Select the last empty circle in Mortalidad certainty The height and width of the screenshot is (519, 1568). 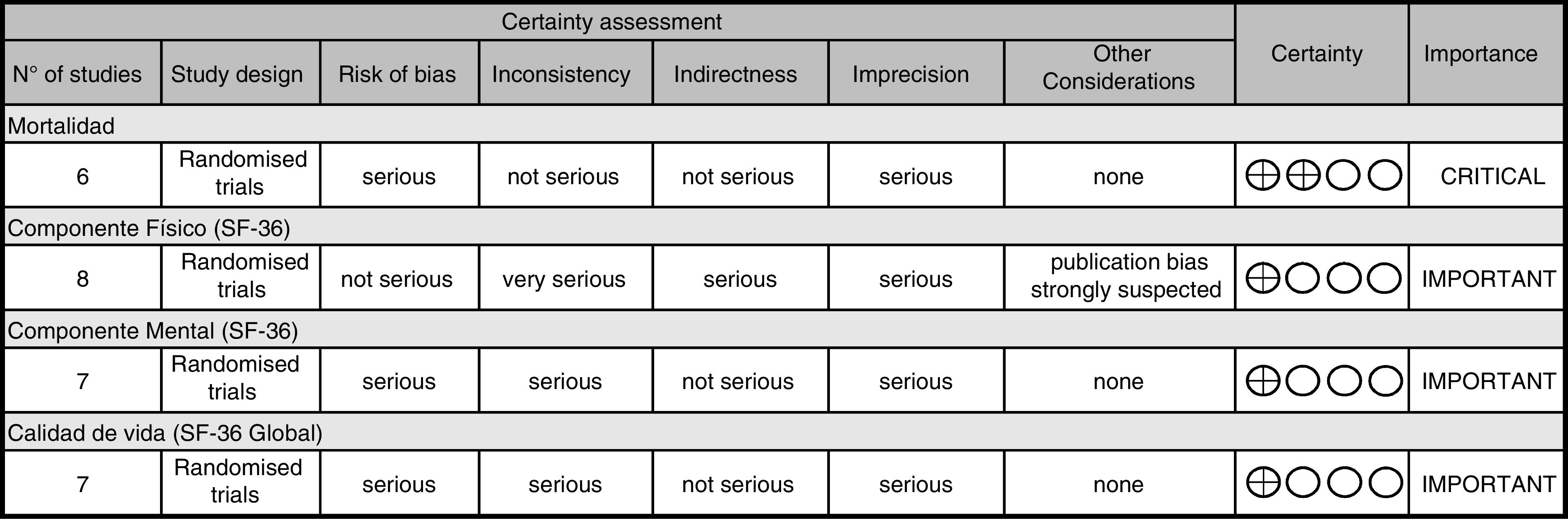tap(1385, 177)
